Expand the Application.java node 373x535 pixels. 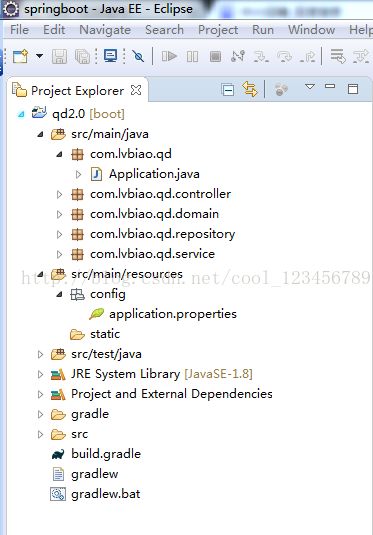pos(78,174)
